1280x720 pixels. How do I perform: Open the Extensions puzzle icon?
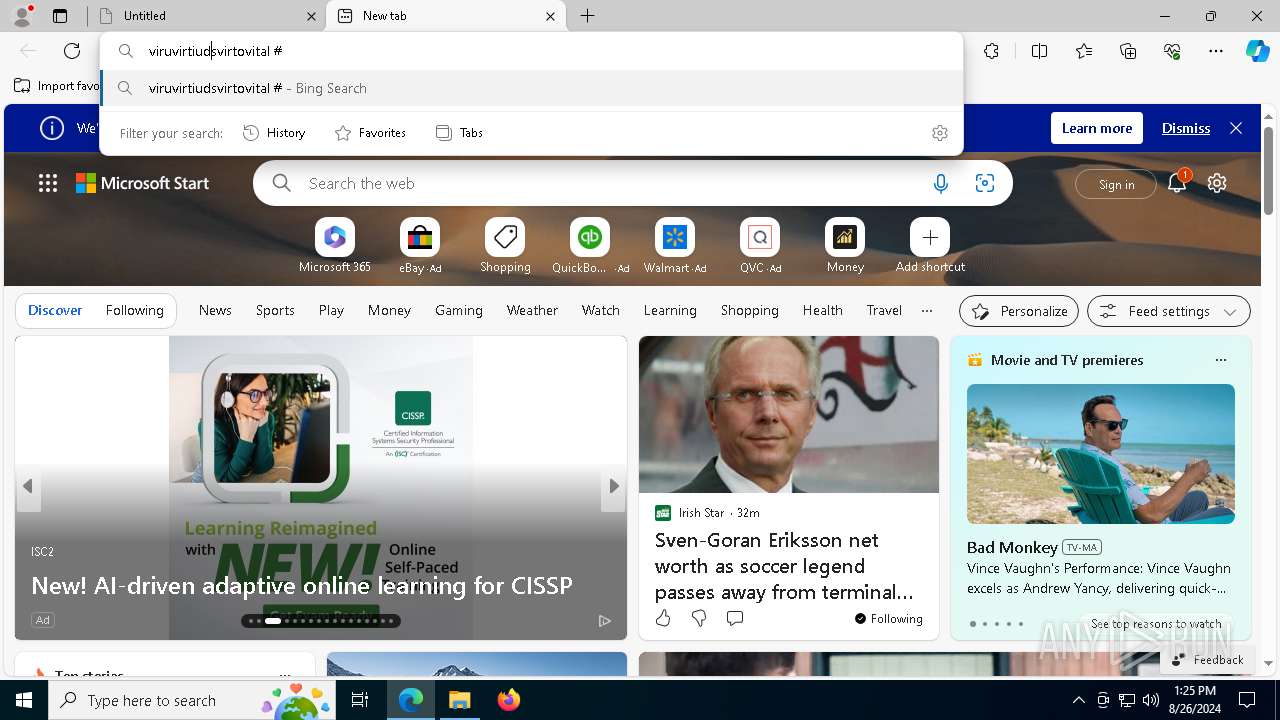[991, 51]
